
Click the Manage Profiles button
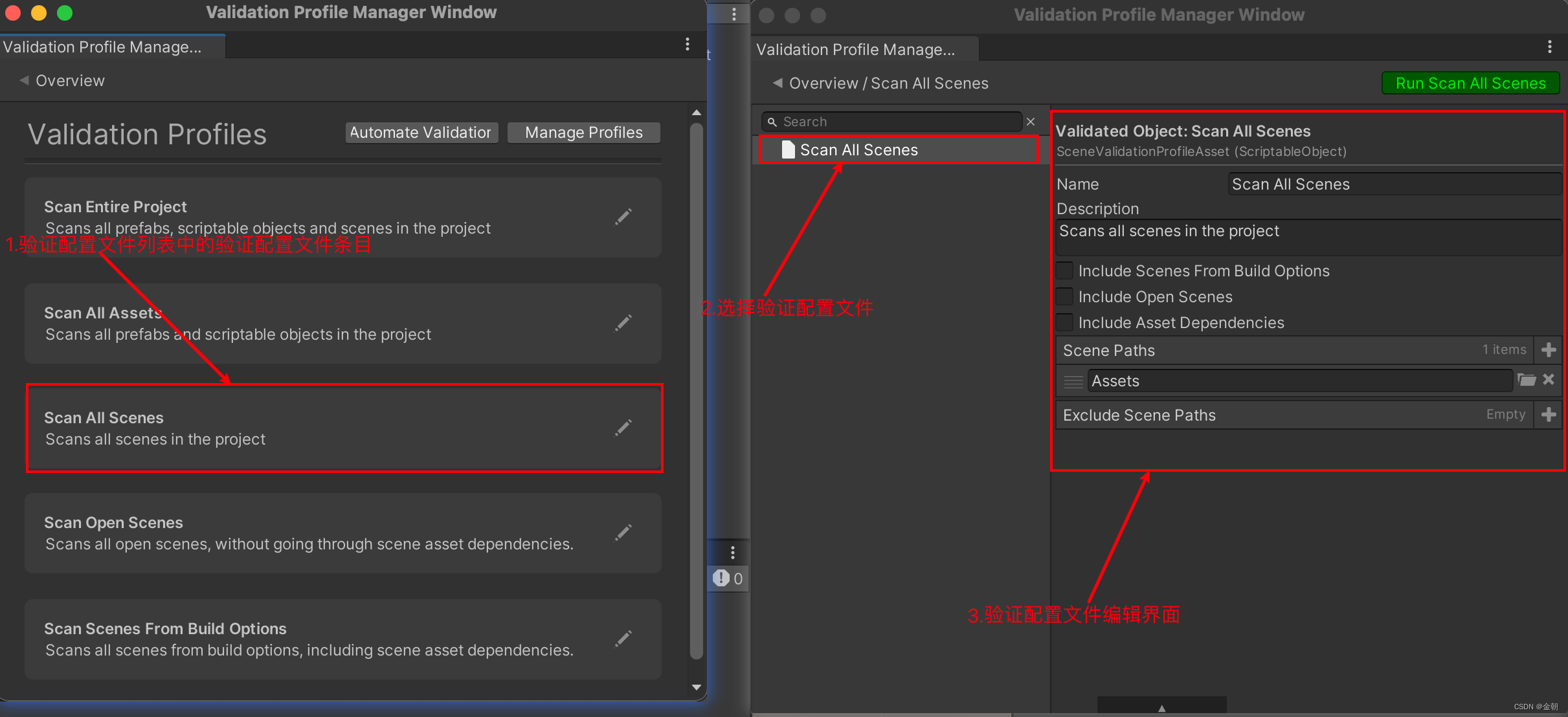point(584,133)
